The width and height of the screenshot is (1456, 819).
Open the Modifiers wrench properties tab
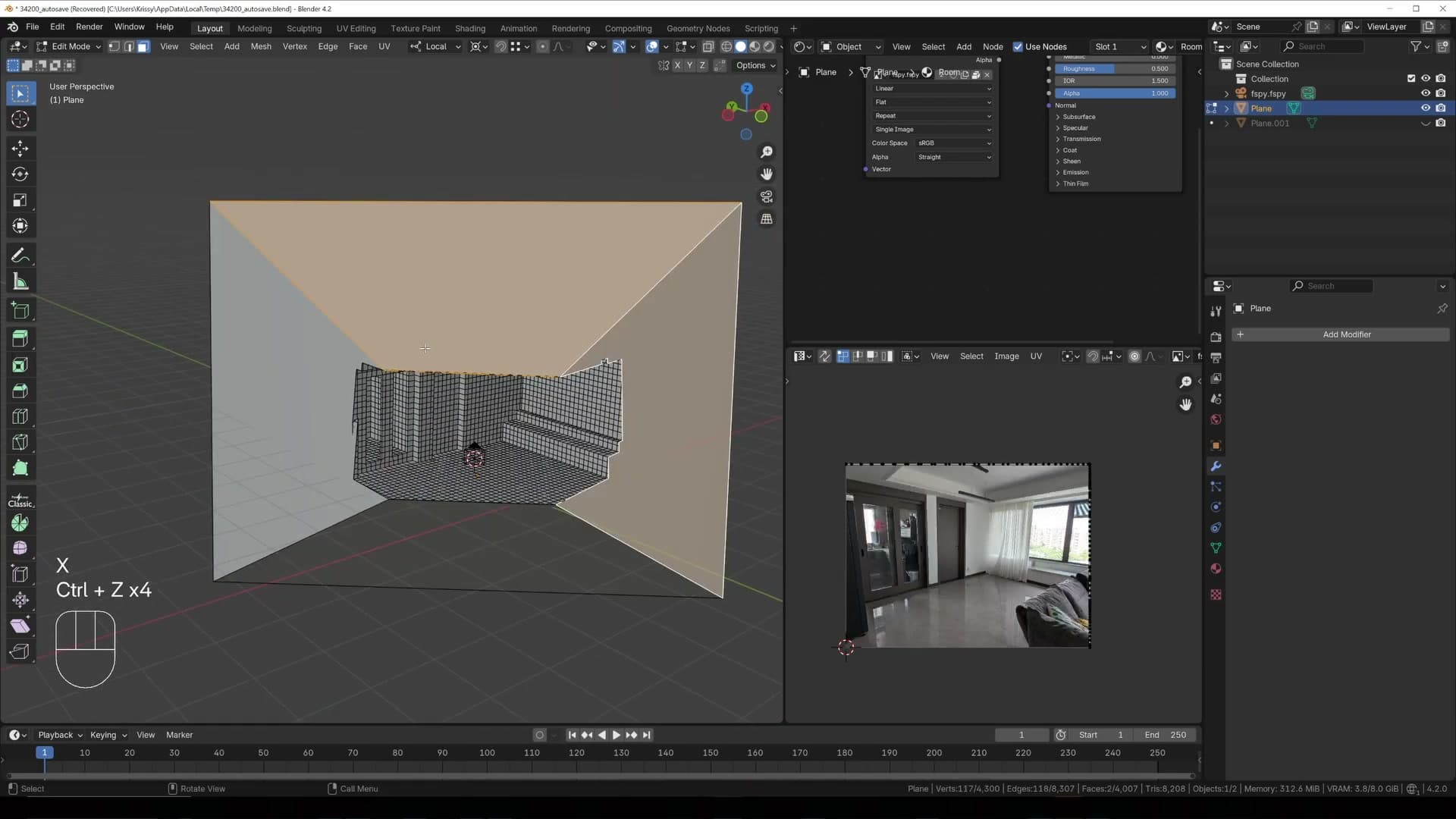point(1216,466)
